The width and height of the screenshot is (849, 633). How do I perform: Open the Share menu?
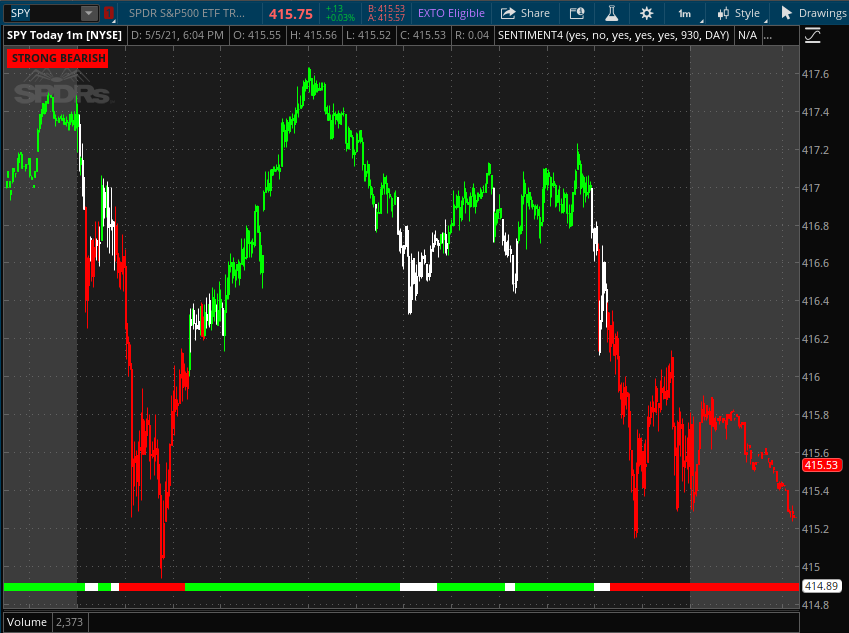[525, 13]
